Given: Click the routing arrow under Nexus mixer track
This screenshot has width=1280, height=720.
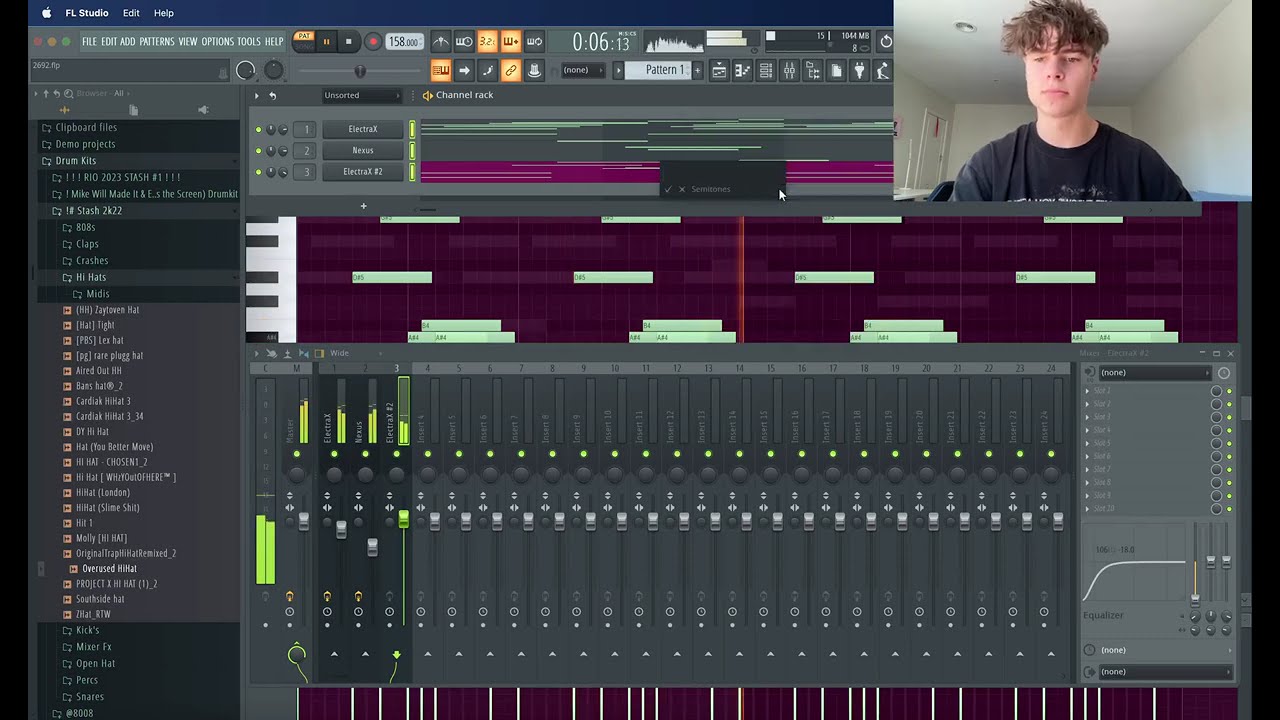Looking at the screenshot, I should 365,654.
